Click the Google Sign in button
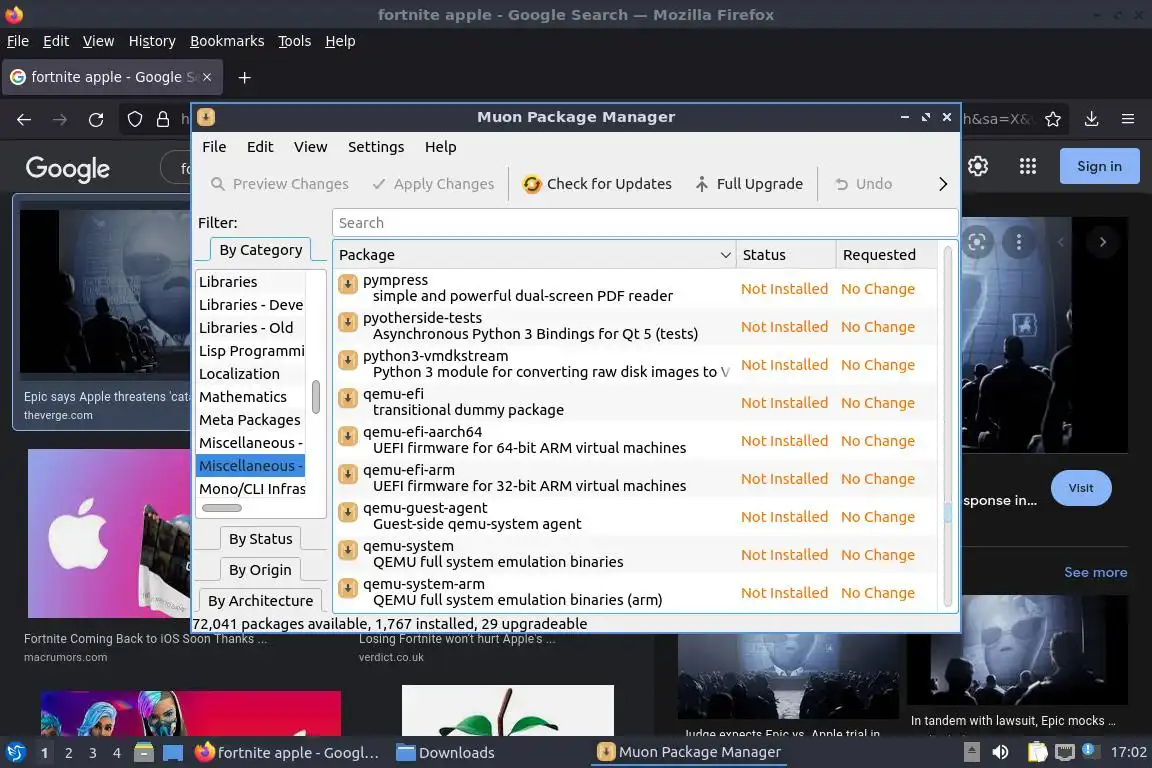This screenshot has width=1152, height=768. (x=1099, y=166)
